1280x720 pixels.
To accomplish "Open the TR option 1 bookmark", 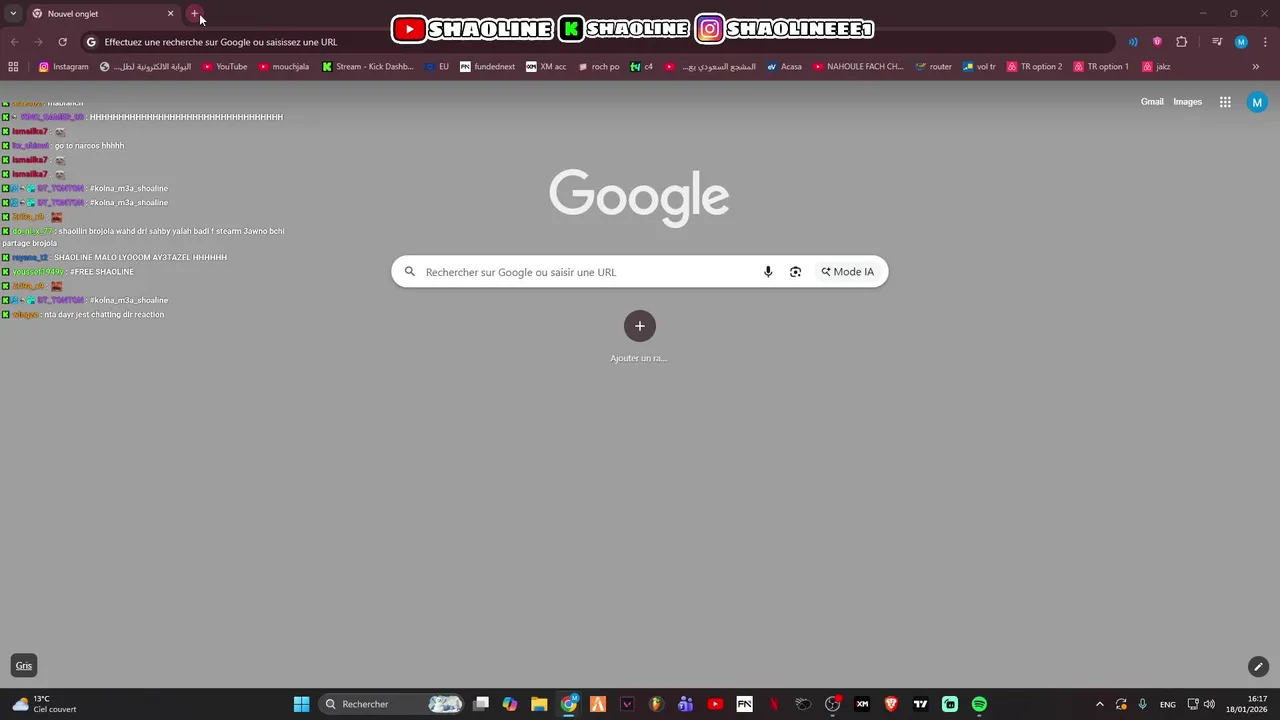I will tap(1100, 67).
